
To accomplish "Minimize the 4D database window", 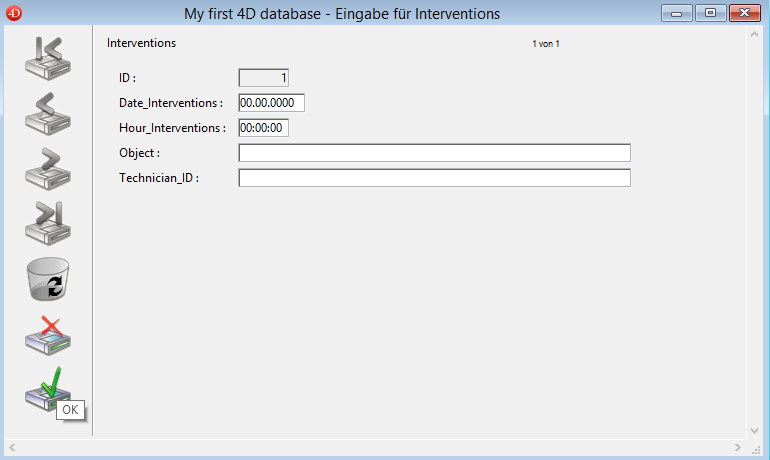I will coord(677,13).
